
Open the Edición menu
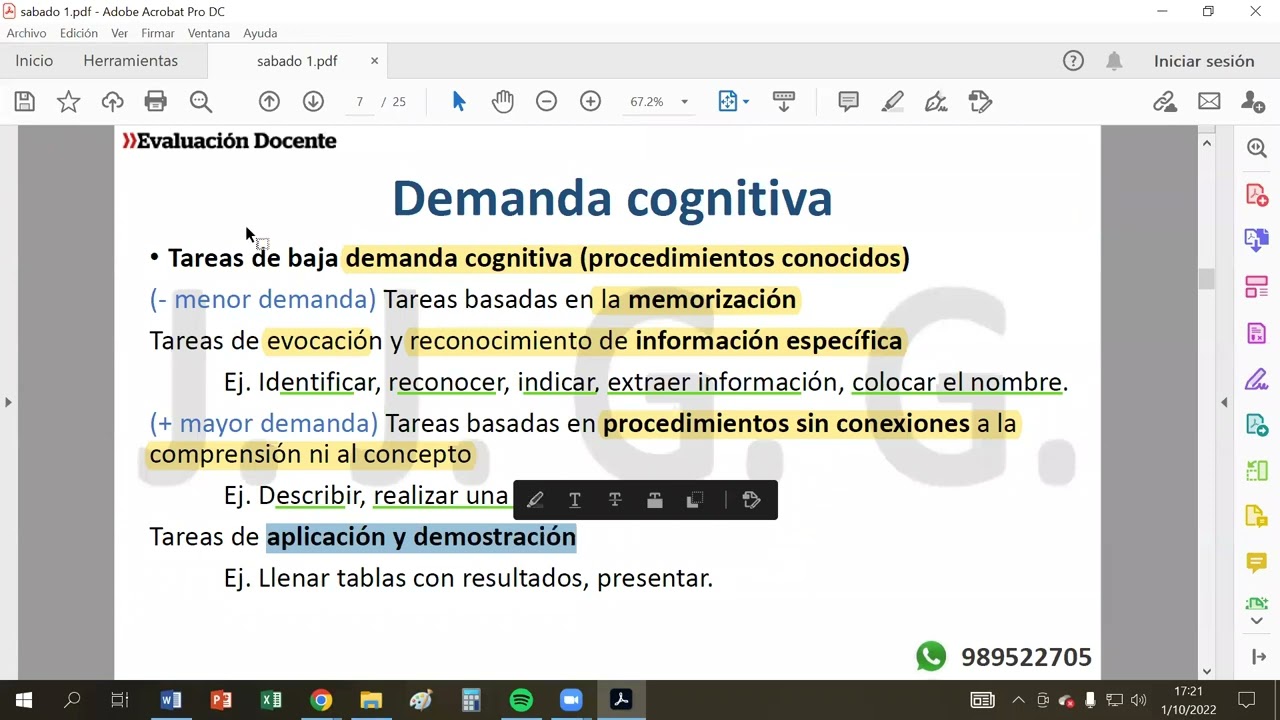pyautogui.click(x=78, y=33)
